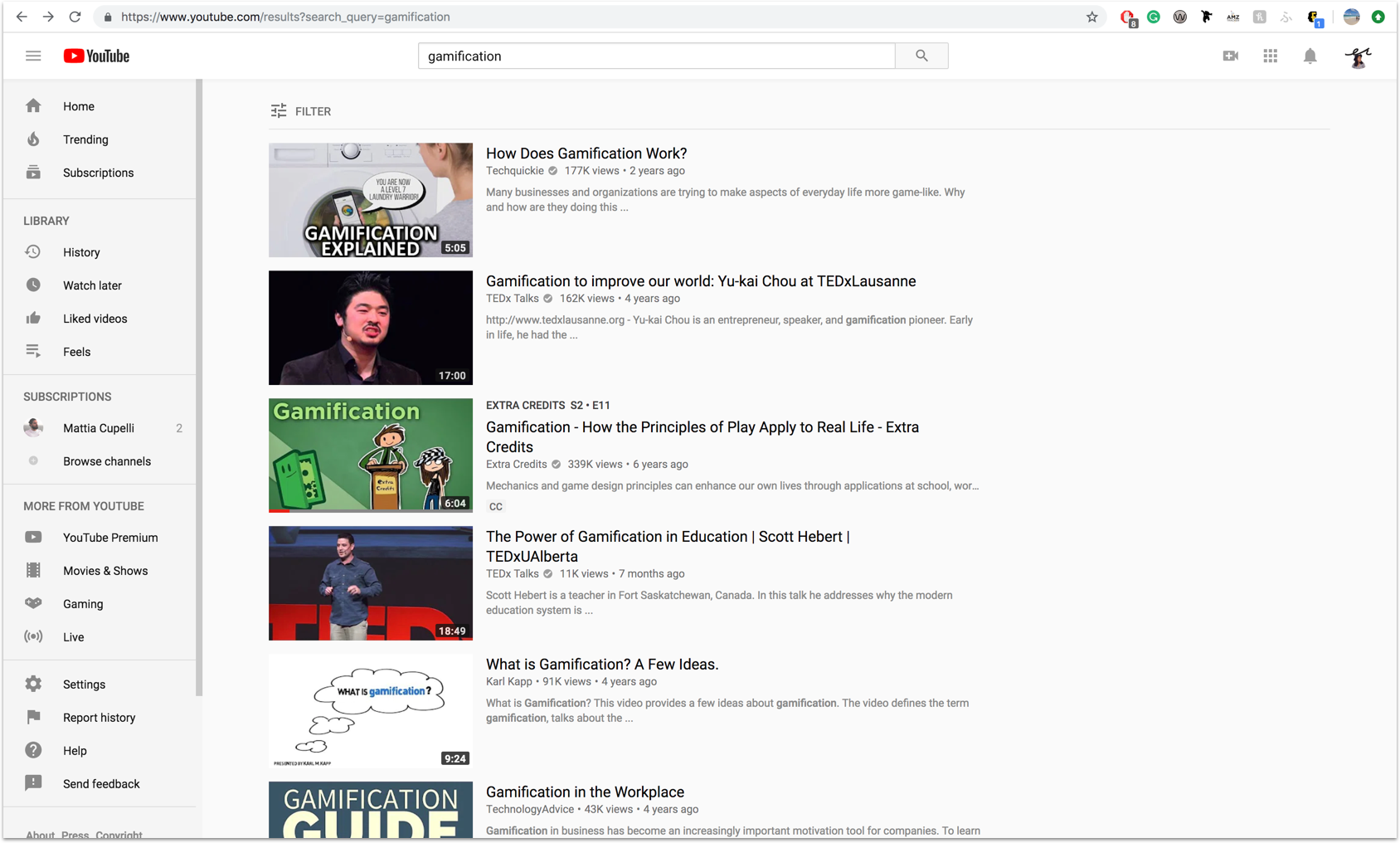1400x843 pixels.
Task: Go back in browser history
Action: tap(22, 17)
